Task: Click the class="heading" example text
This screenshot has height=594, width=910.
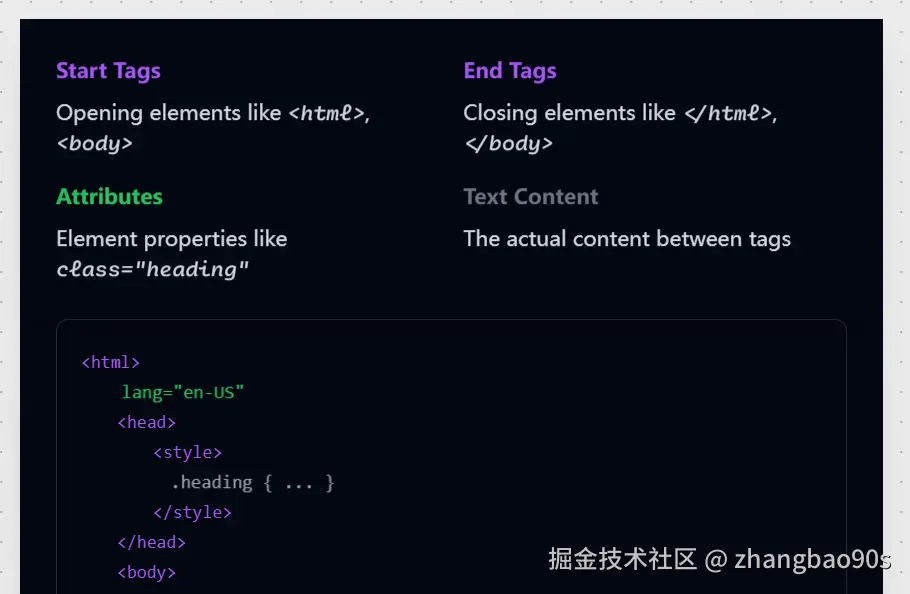Action: coord(152,269)
